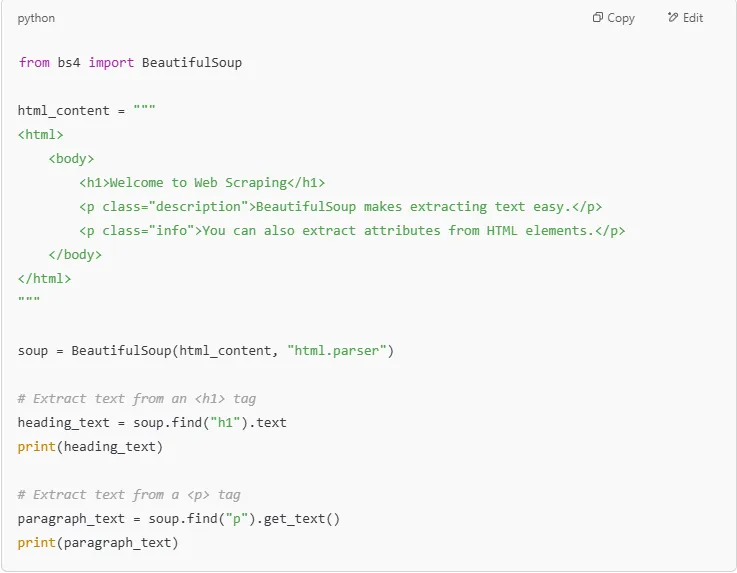Click the paragraph line with class "description"

pyautogui.click(x=340, y=206)
